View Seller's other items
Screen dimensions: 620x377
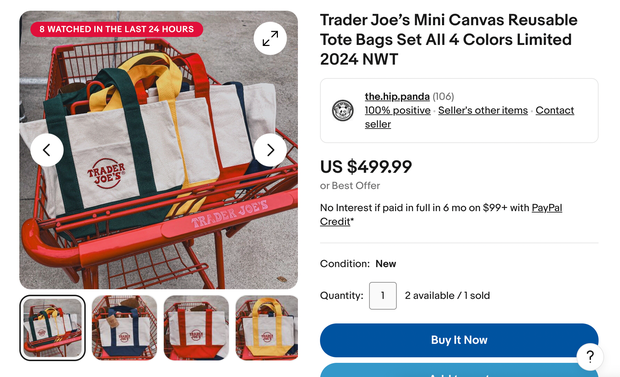coord(483,110)
